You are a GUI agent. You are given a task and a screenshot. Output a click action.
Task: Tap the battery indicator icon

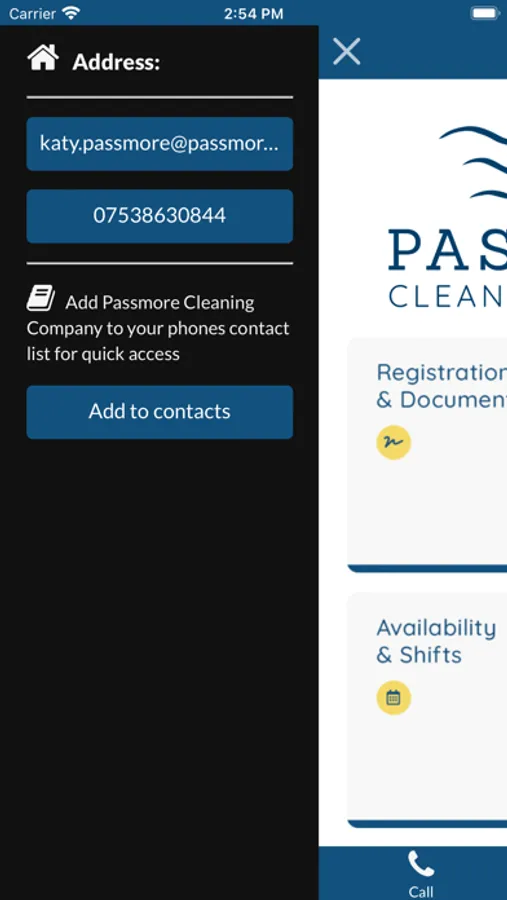pos(486,13)
